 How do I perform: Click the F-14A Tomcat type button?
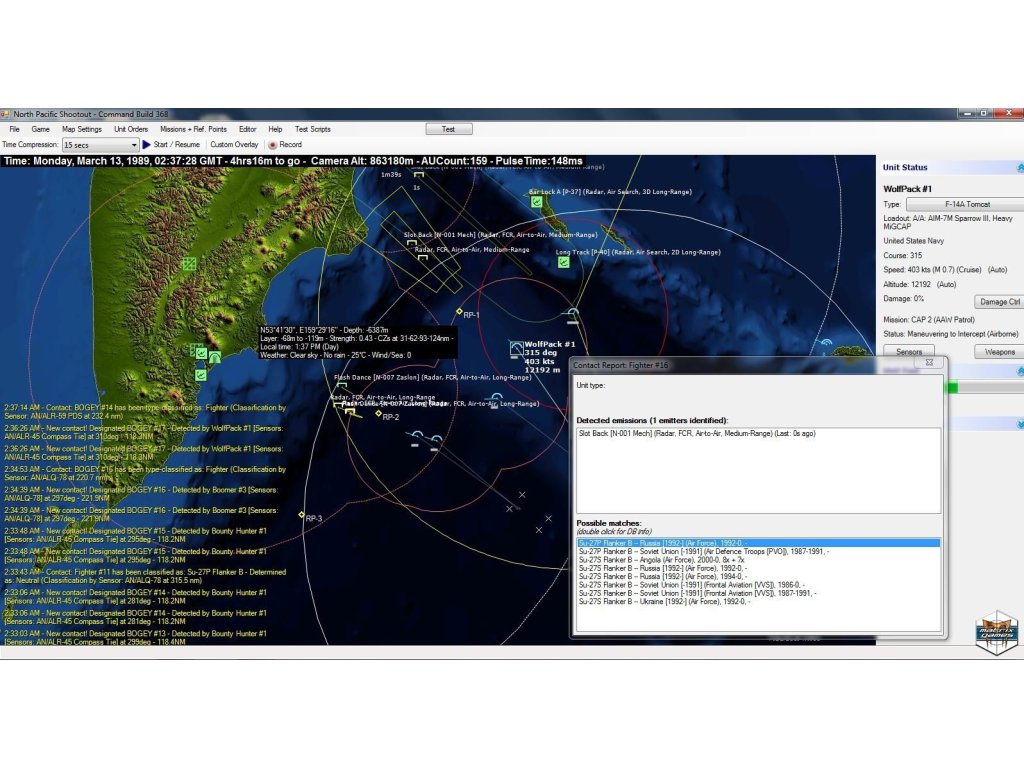tap(967, 204)
